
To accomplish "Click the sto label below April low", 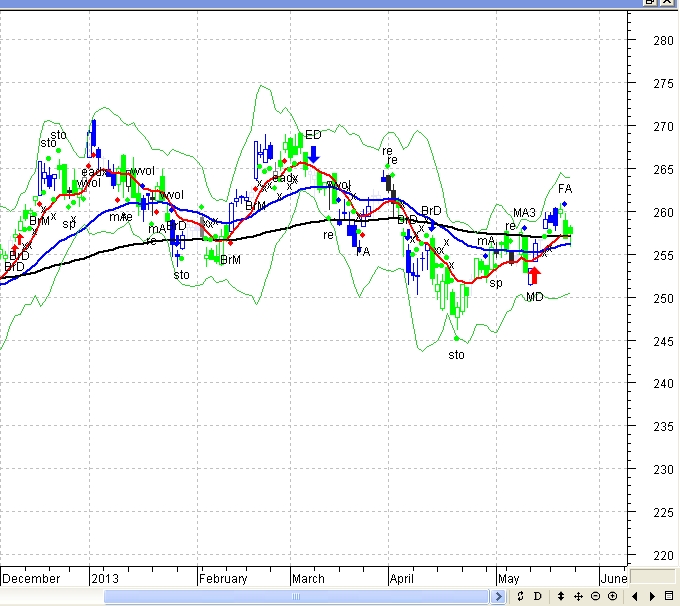I will 456,355.
